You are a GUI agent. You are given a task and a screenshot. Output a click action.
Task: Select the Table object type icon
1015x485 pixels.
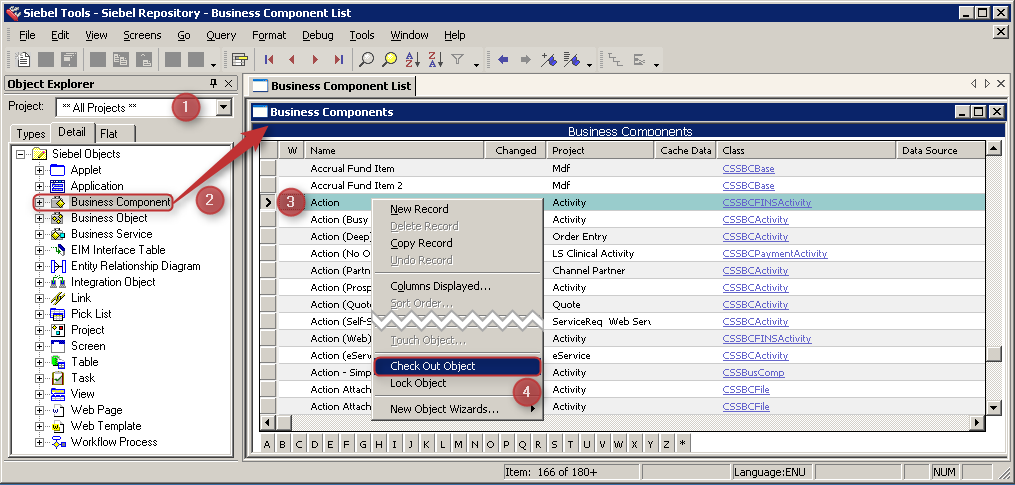(x=58, y=362)
